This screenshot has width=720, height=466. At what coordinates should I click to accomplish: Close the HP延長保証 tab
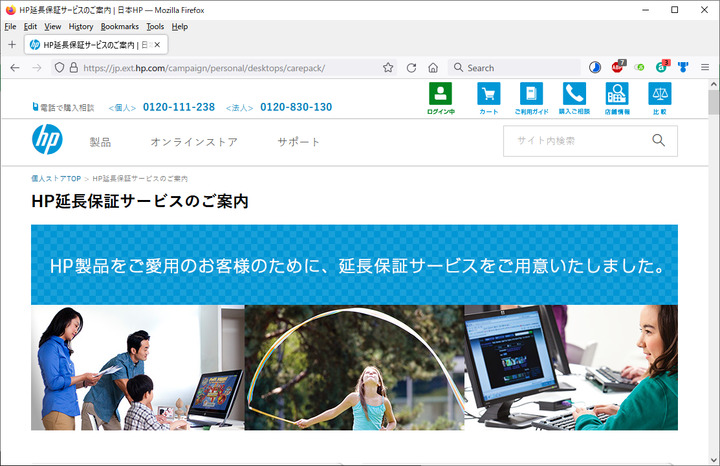[x=157, y=45]
